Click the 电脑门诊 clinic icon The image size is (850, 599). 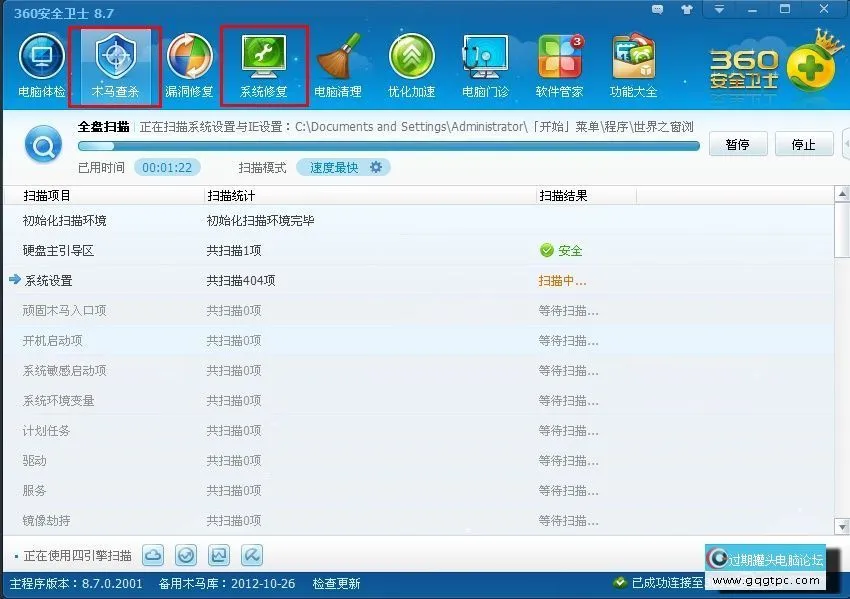(486, 66)
